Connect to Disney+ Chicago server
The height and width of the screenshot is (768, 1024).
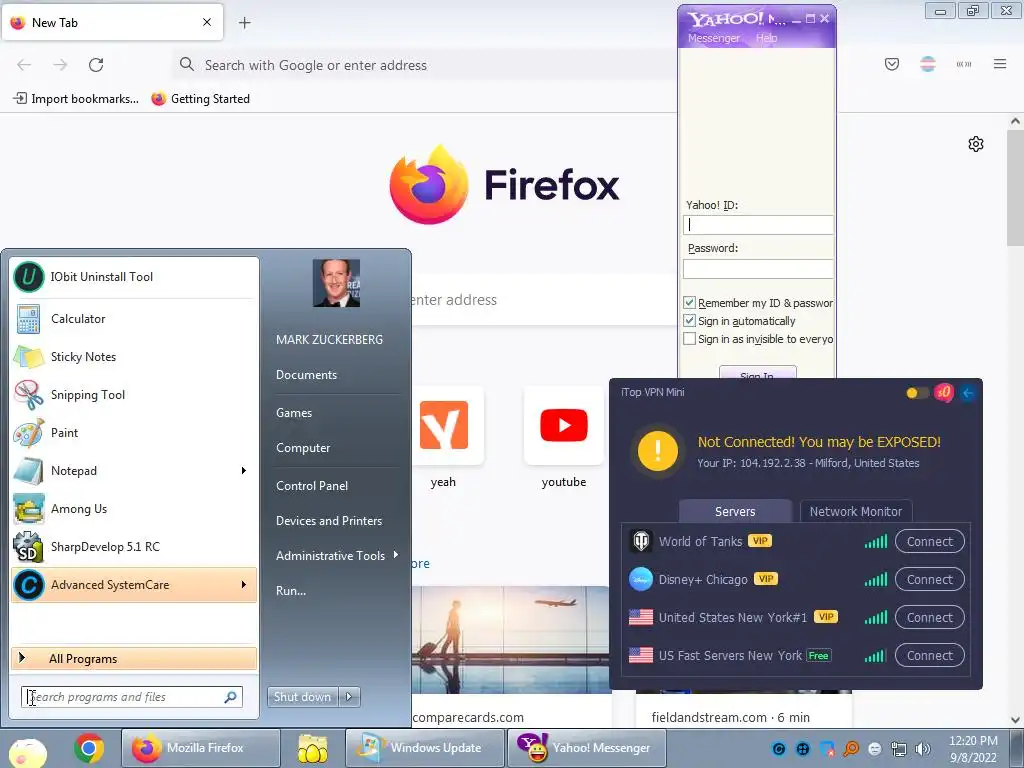tap(929, 579)
